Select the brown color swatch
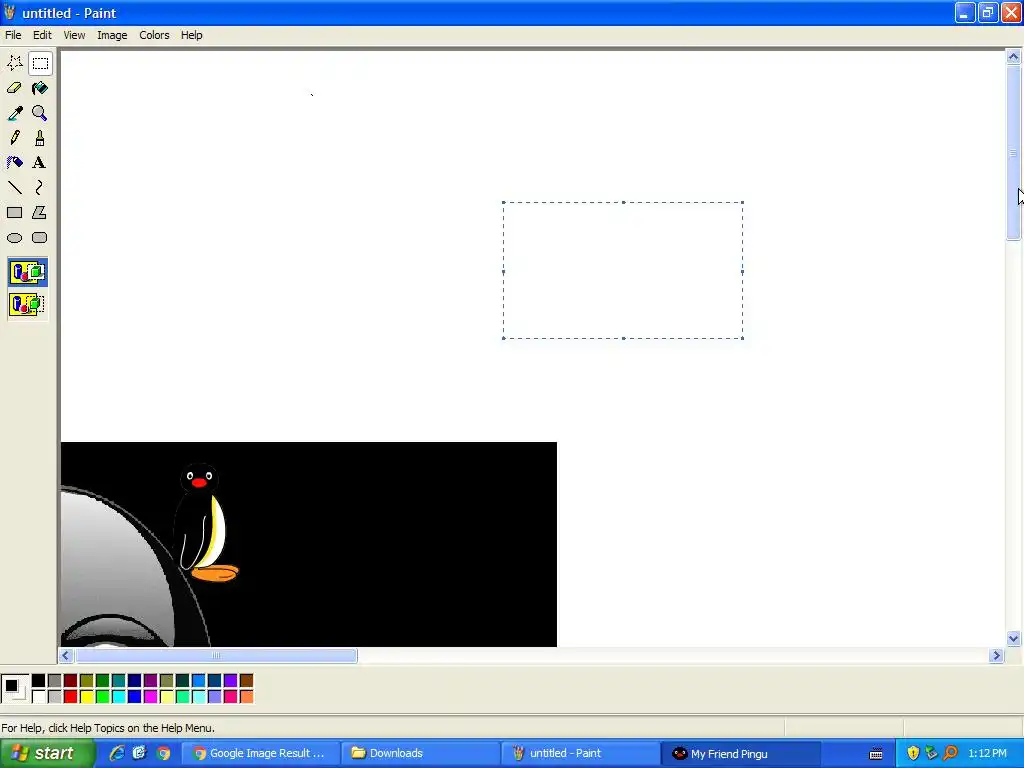The height and width of the screenshot is (768, 1024). (x=246, y=681)
